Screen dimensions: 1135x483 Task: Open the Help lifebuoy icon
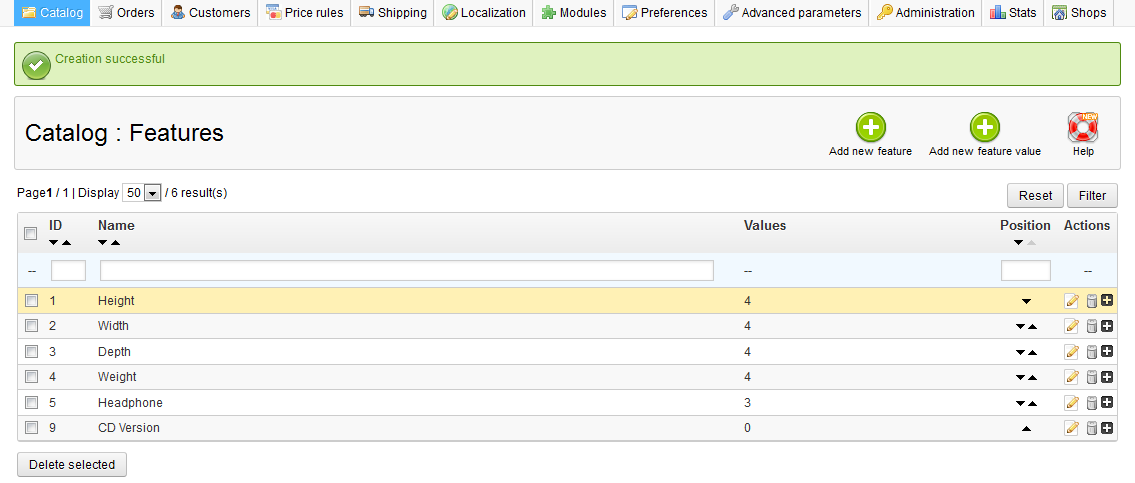tap(1082, 128)
